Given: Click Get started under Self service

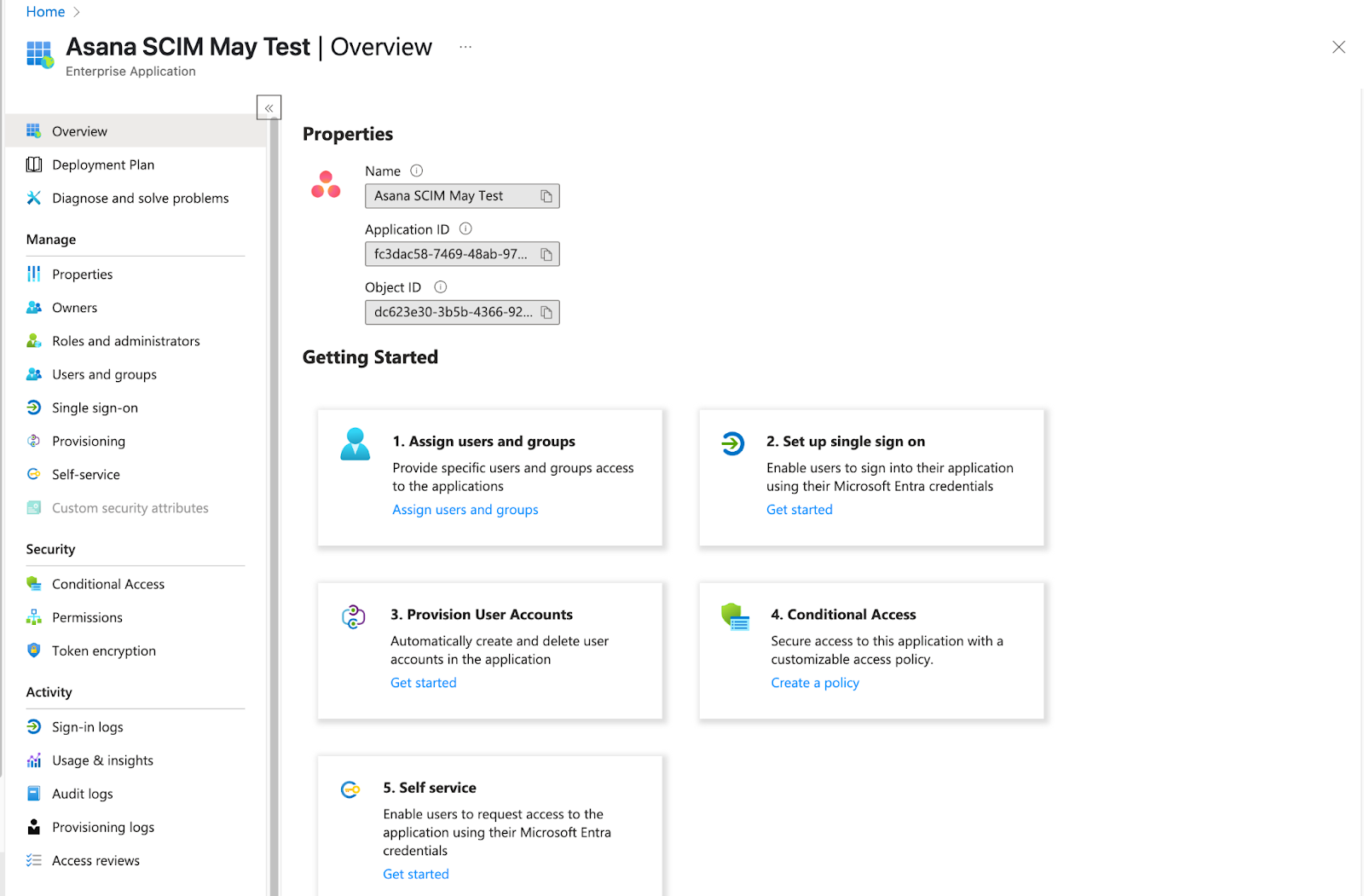Looking at the screenshot, I should coord(415,874).
